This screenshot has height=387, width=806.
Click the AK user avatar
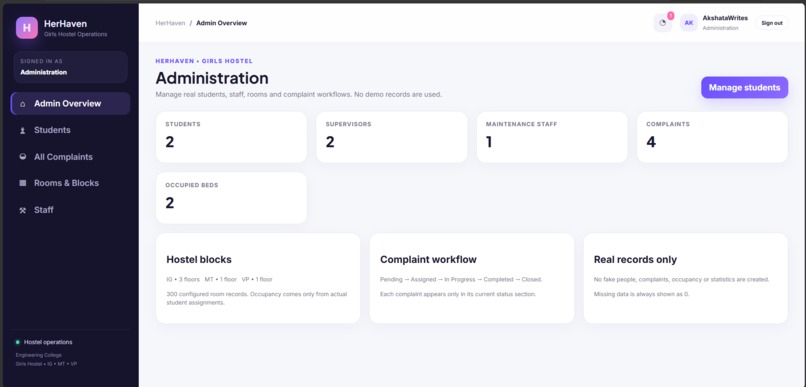click(689, 23)
